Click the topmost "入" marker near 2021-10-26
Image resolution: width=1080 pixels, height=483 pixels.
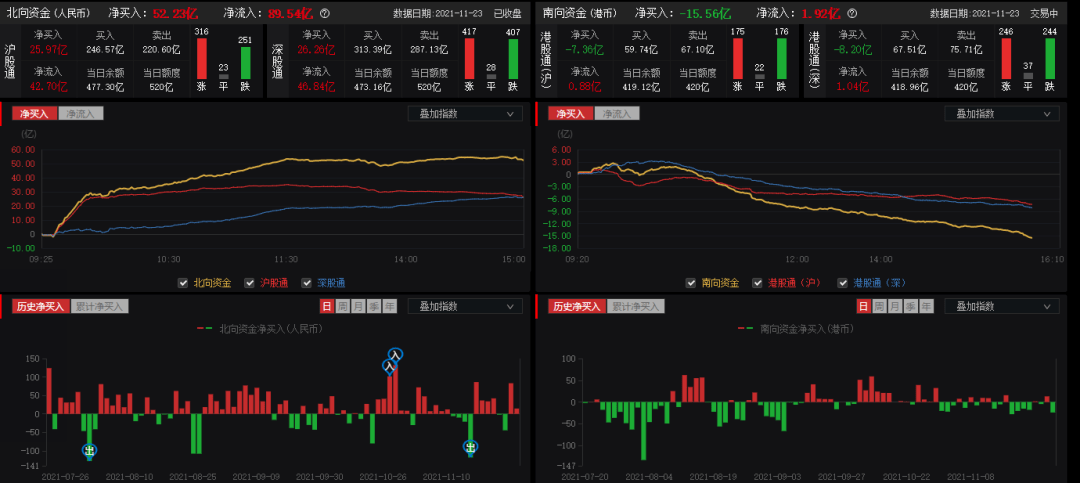pos(395,354)
